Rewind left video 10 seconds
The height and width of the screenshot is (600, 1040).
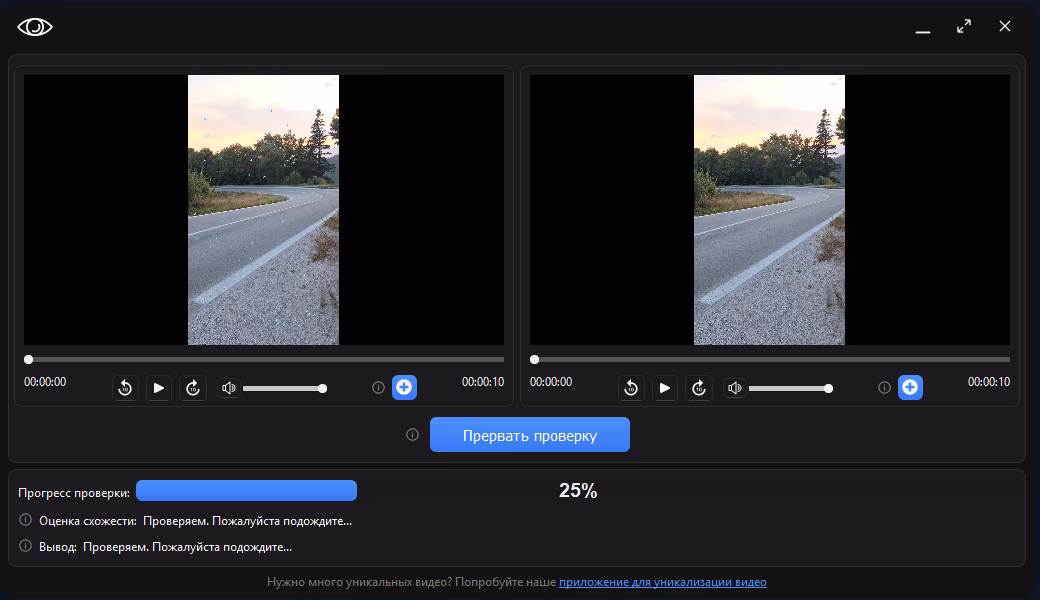(x=125, y=388)
